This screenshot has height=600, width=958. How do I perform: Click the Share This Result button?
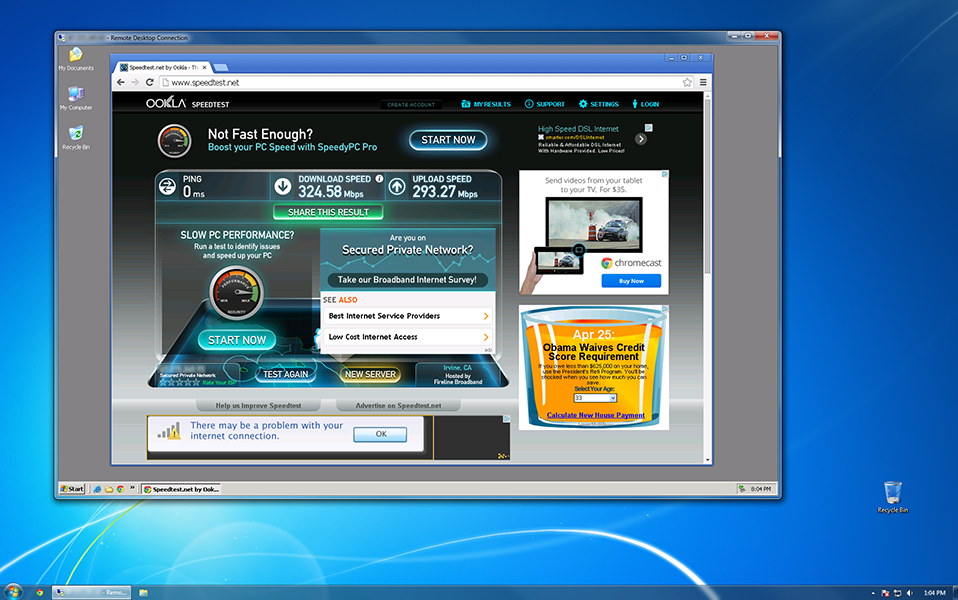[328, 212]
